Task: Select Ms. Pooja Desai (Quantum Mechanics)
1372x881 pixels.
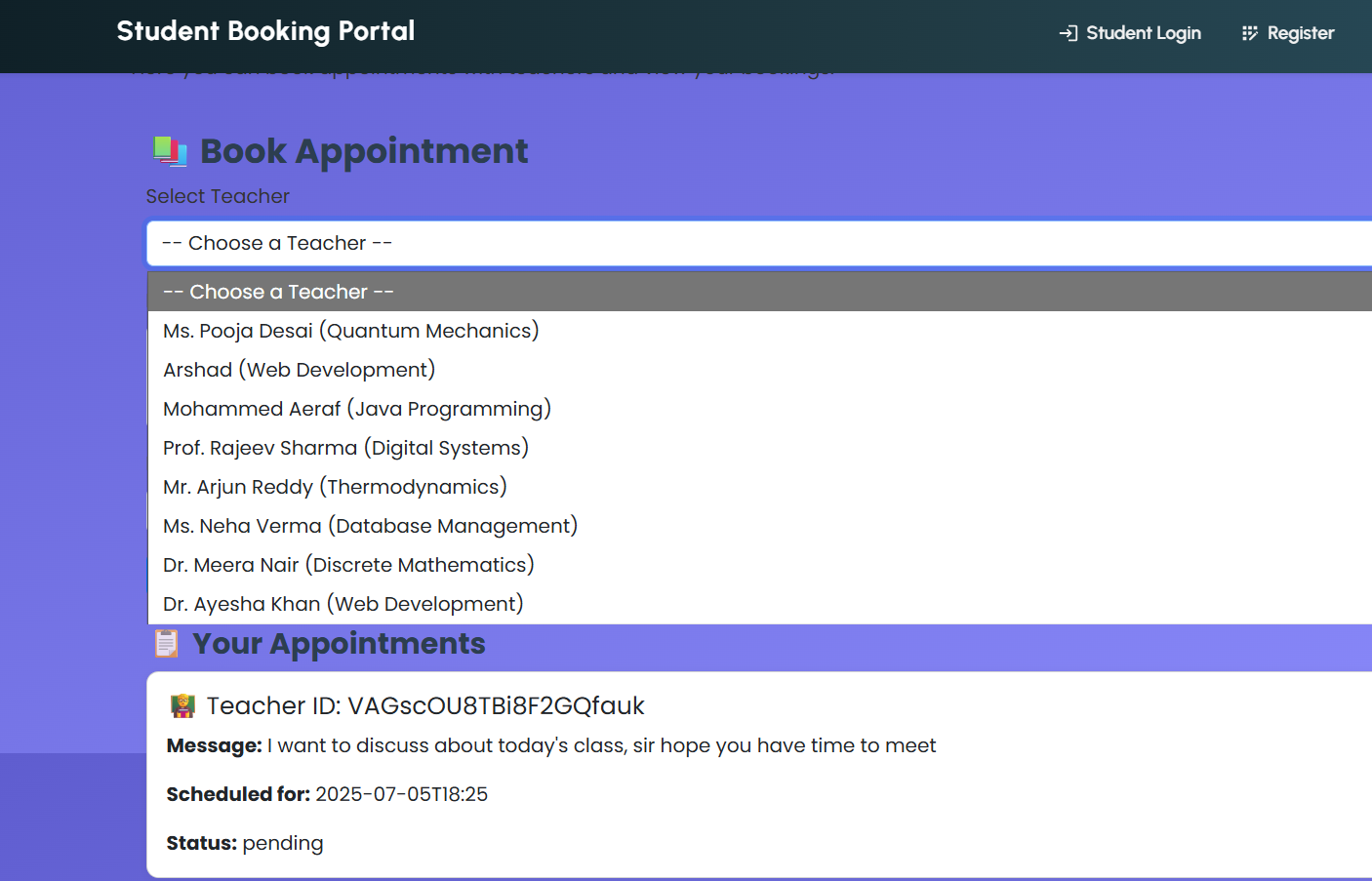Action: click(x=350, y=331)
